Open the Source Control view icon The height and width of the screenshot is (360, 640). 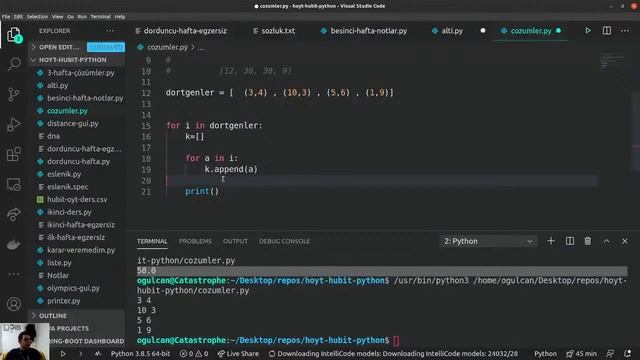click(14, 94)
